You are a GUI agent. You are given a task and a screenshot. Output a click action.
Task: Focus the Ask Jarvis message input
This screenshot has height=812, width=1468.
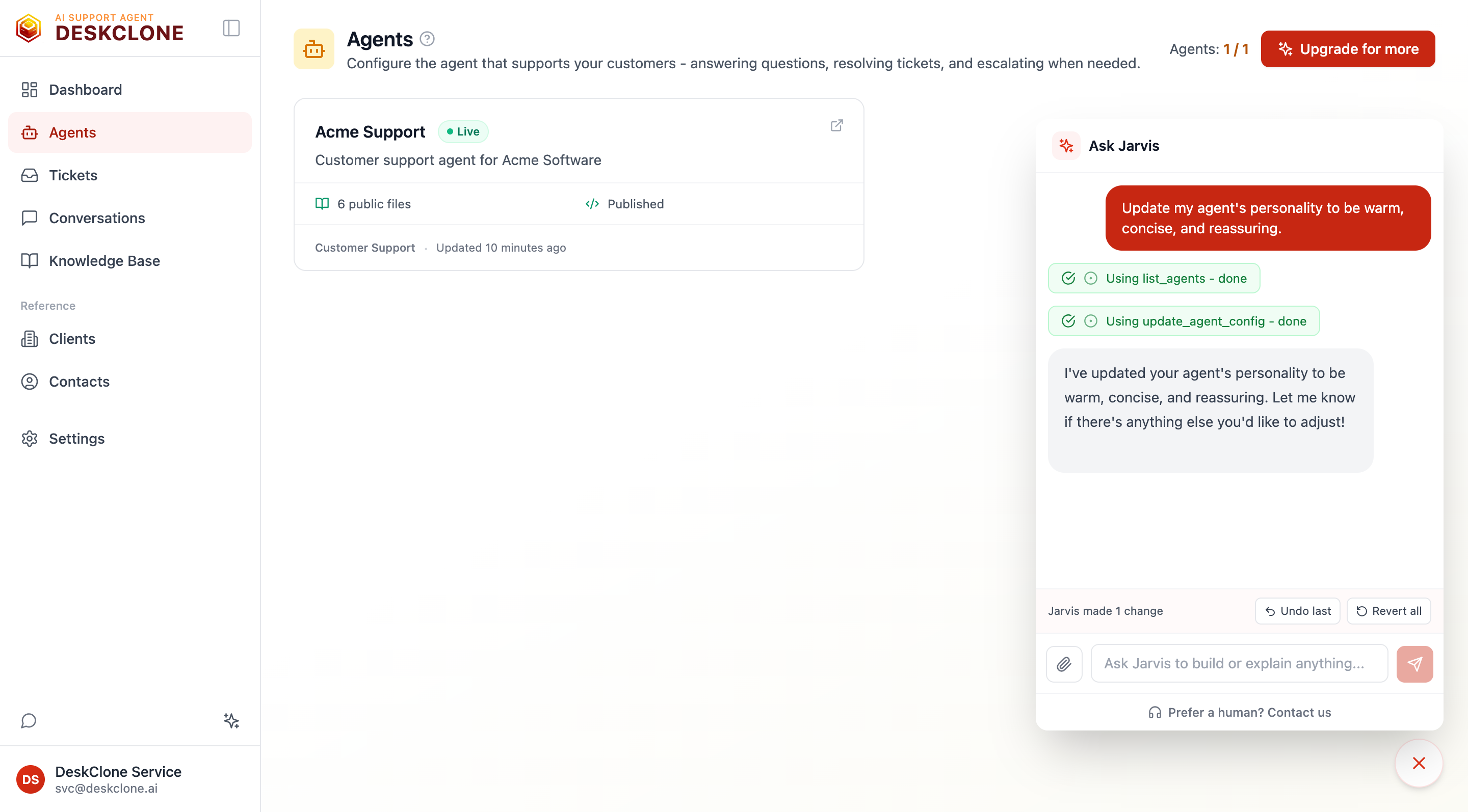point(1239,663)
